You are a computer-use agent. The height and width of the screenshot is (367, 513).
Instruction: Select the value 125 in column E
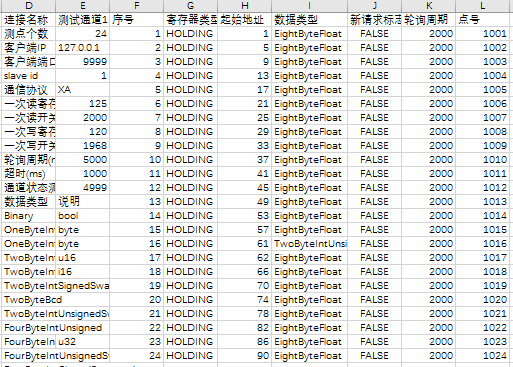(x=82, y=104)
